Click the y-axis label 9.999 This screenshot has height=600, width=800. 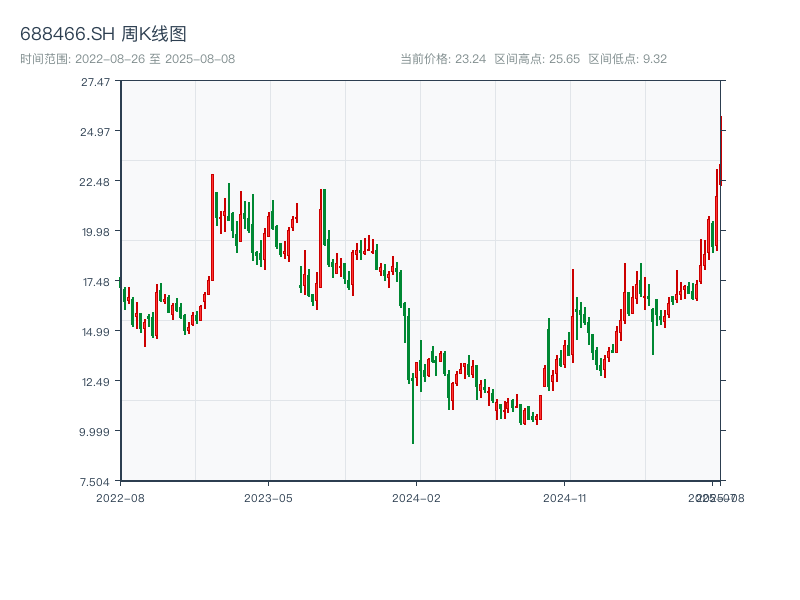coord(94,432)
